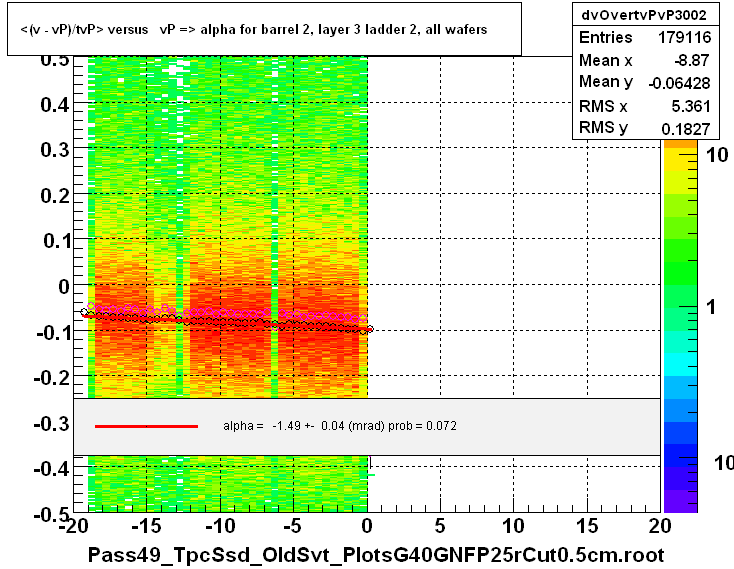
Task: Click the alpha fit result legend text
Action: (x=340, y=426)
